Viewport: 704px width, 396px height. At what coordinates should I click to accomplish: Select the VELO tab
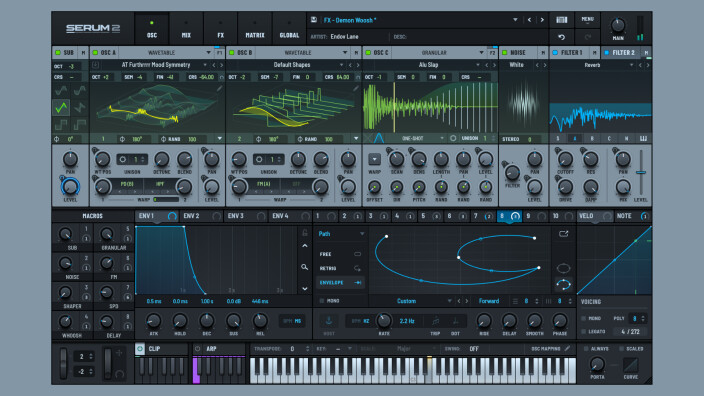[x=594, y=216]
